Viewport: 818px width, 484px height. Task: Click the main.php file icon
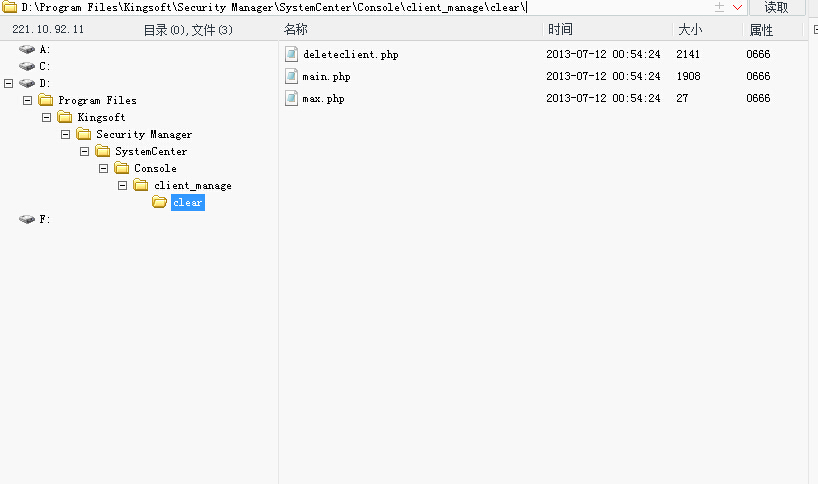[x=291, y=76]
